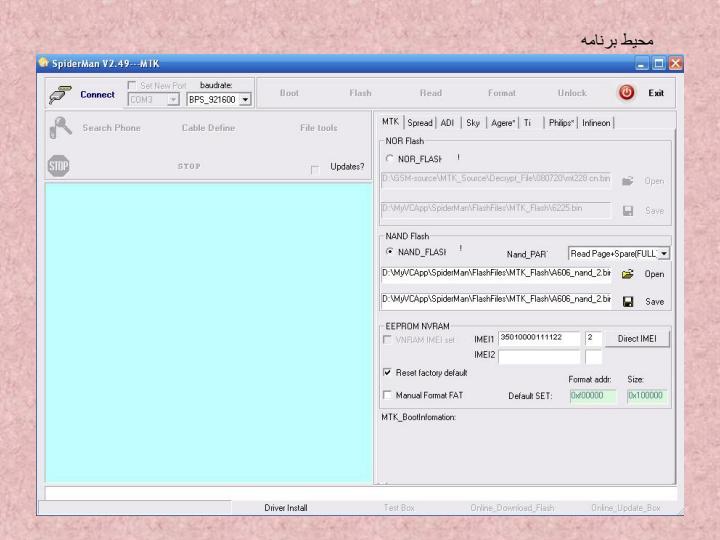Click the Exit text button
720x540 pixels.
pyautogui.click(x=656, y=93)
